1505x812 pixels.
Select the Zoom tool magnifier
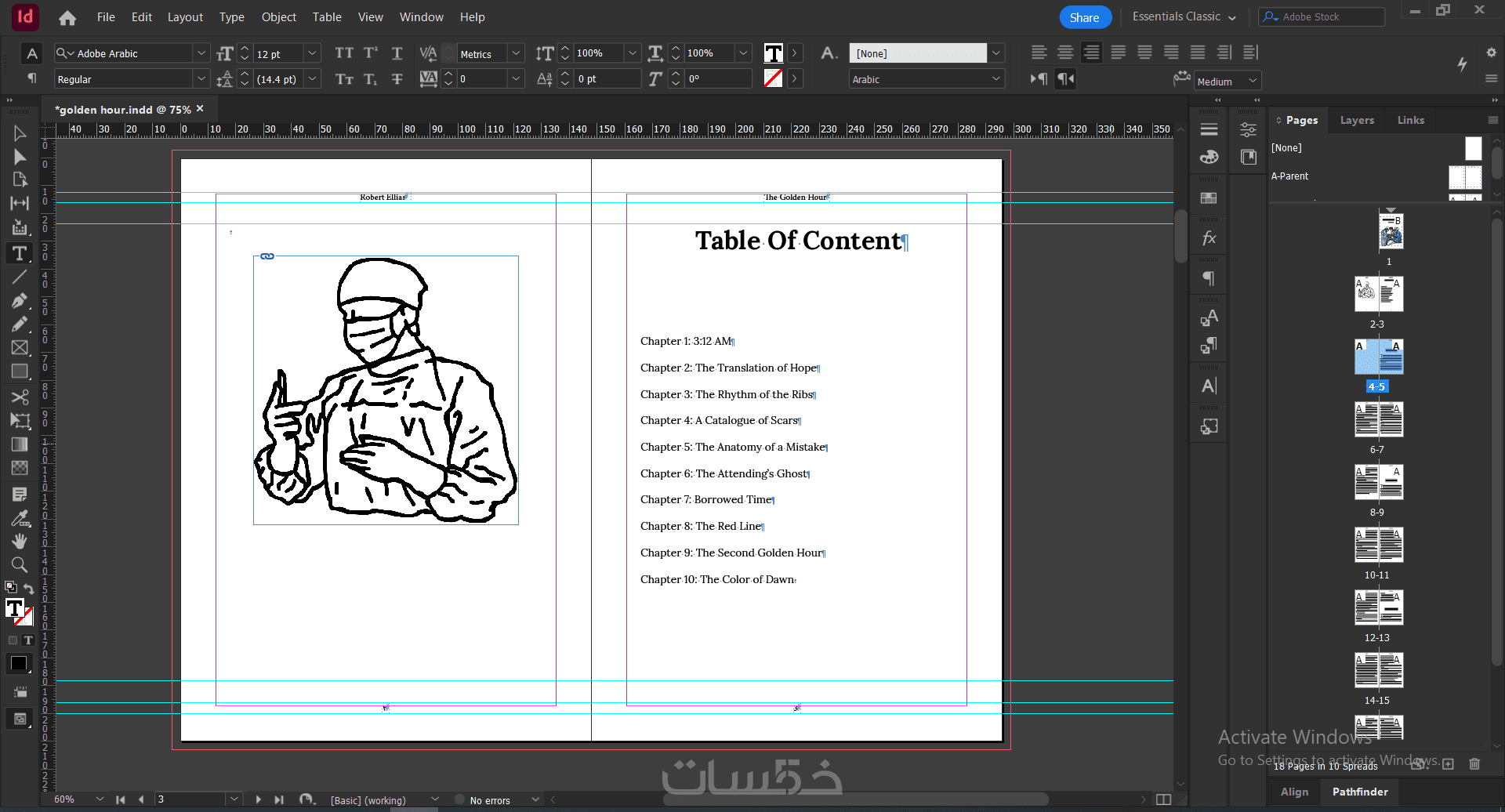[20, 564]
